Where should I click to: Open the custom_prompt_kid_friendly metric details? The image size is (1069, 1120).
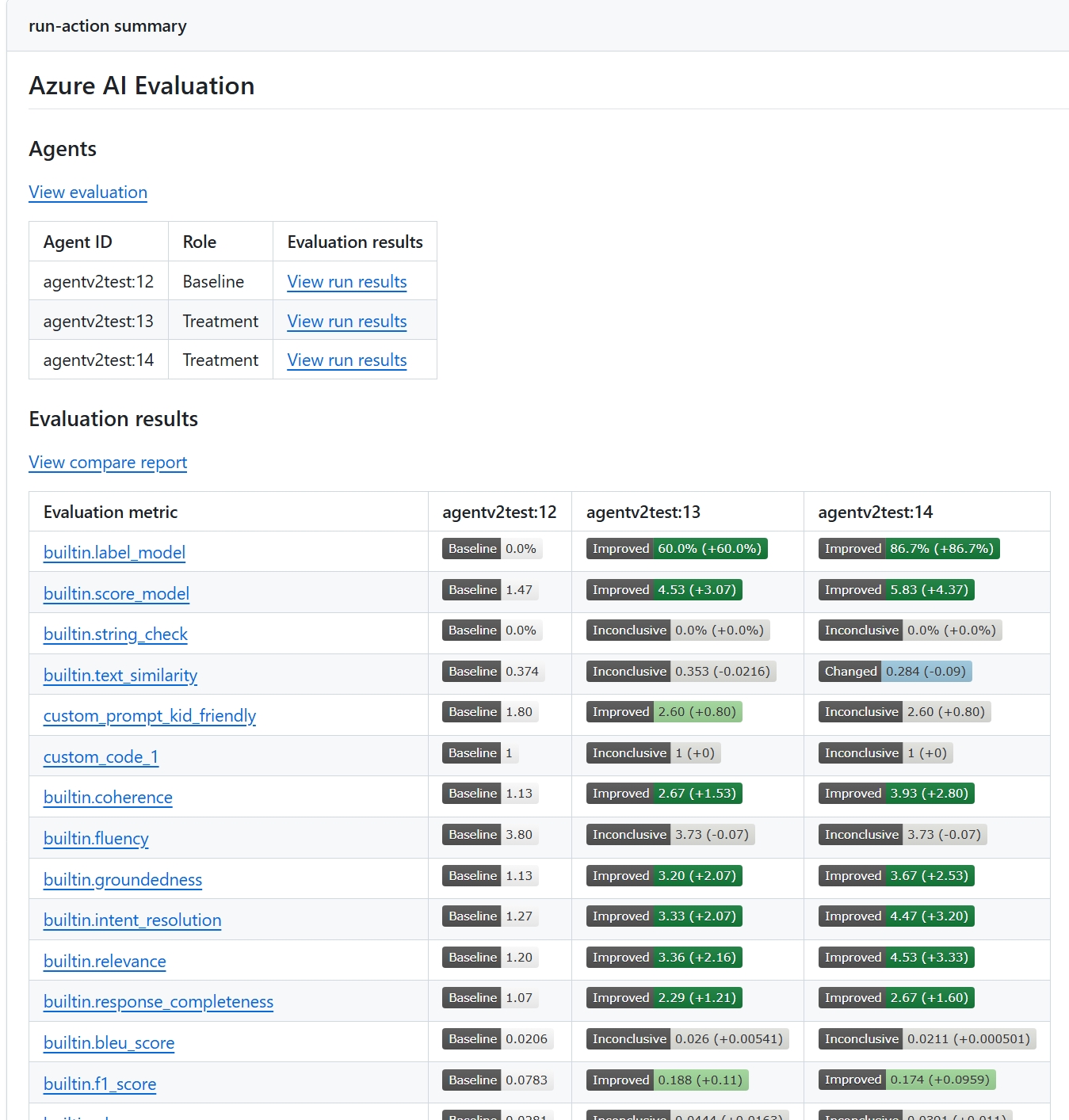[150, 716]
